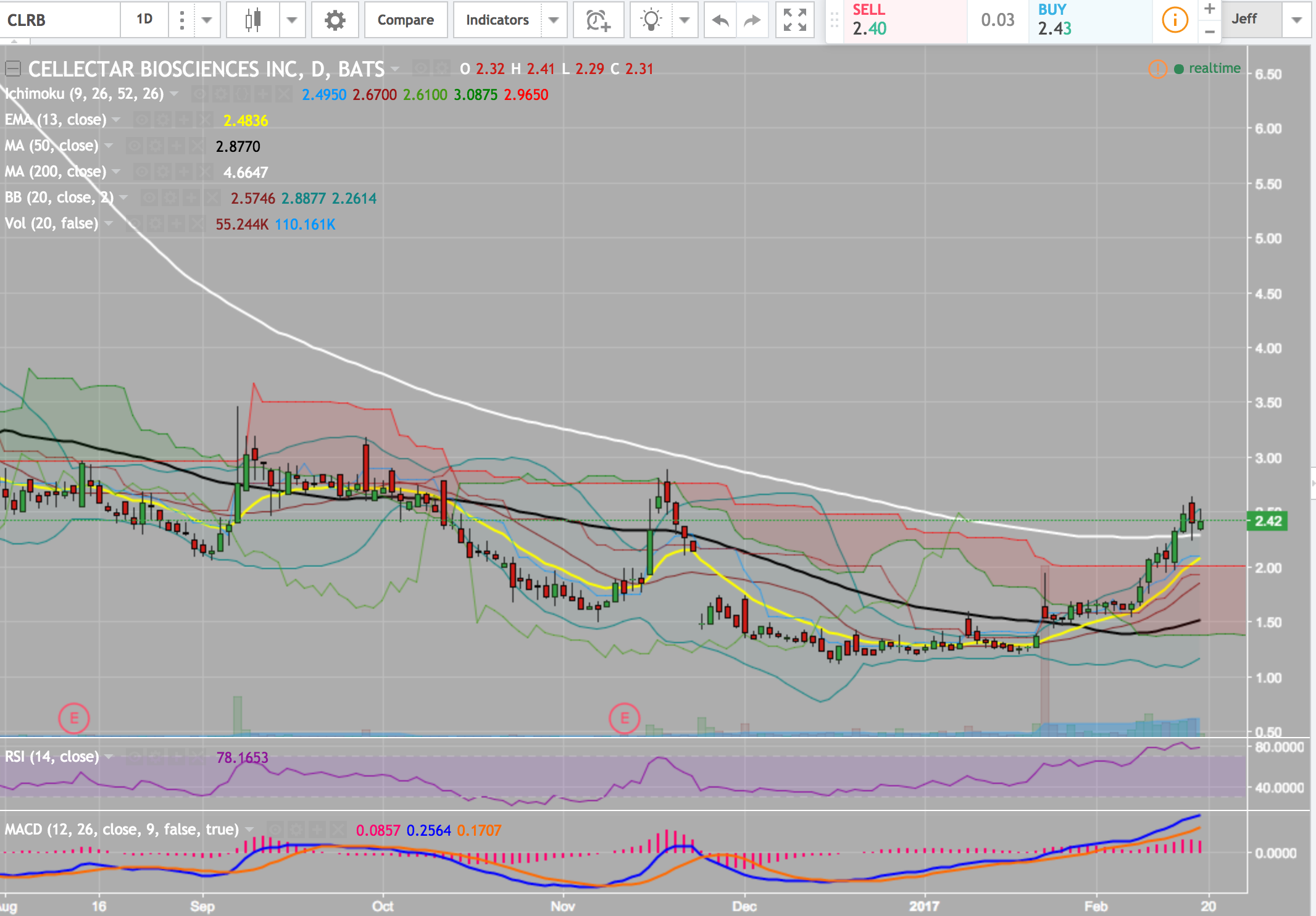This screenshot has height=916, width=1316.
Task: Redo chart action arrow
Action: coord(752,20)
